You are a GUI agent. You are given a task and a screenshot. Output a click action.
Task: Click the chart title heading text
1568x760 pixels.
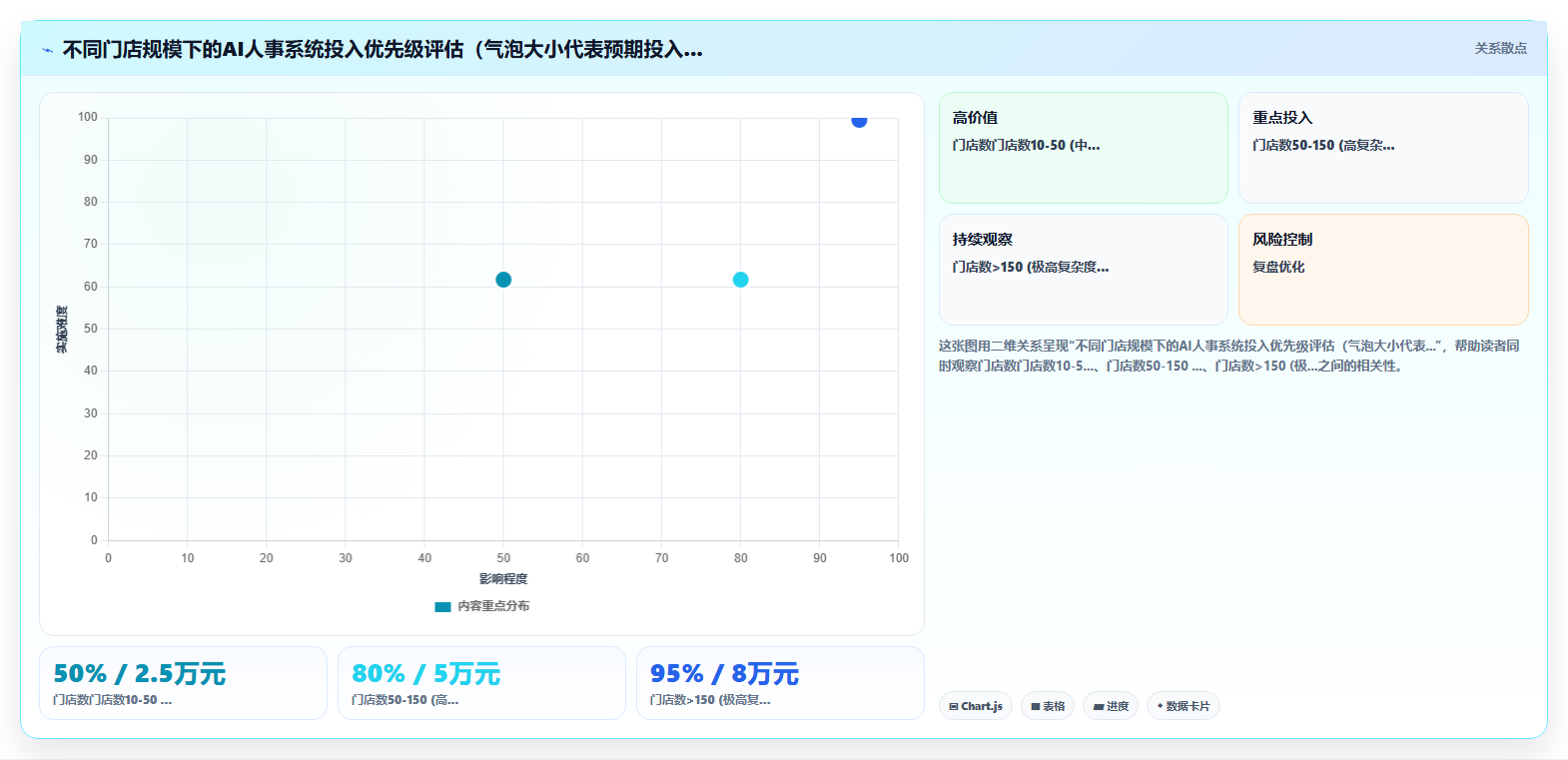tap(383, 49)
